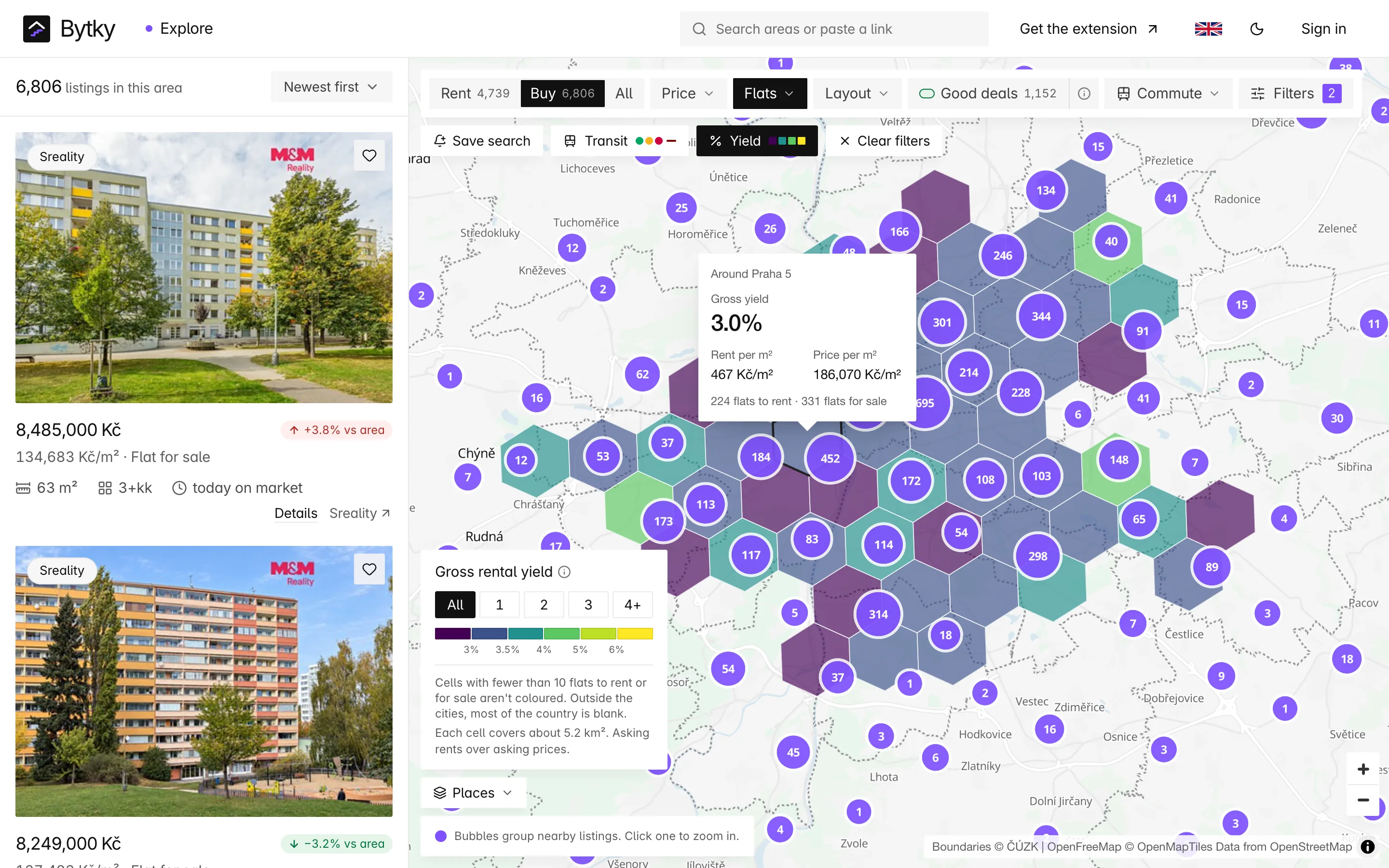Toggle the Transit map overlay
1389x868 pixels.
[620, 141]
